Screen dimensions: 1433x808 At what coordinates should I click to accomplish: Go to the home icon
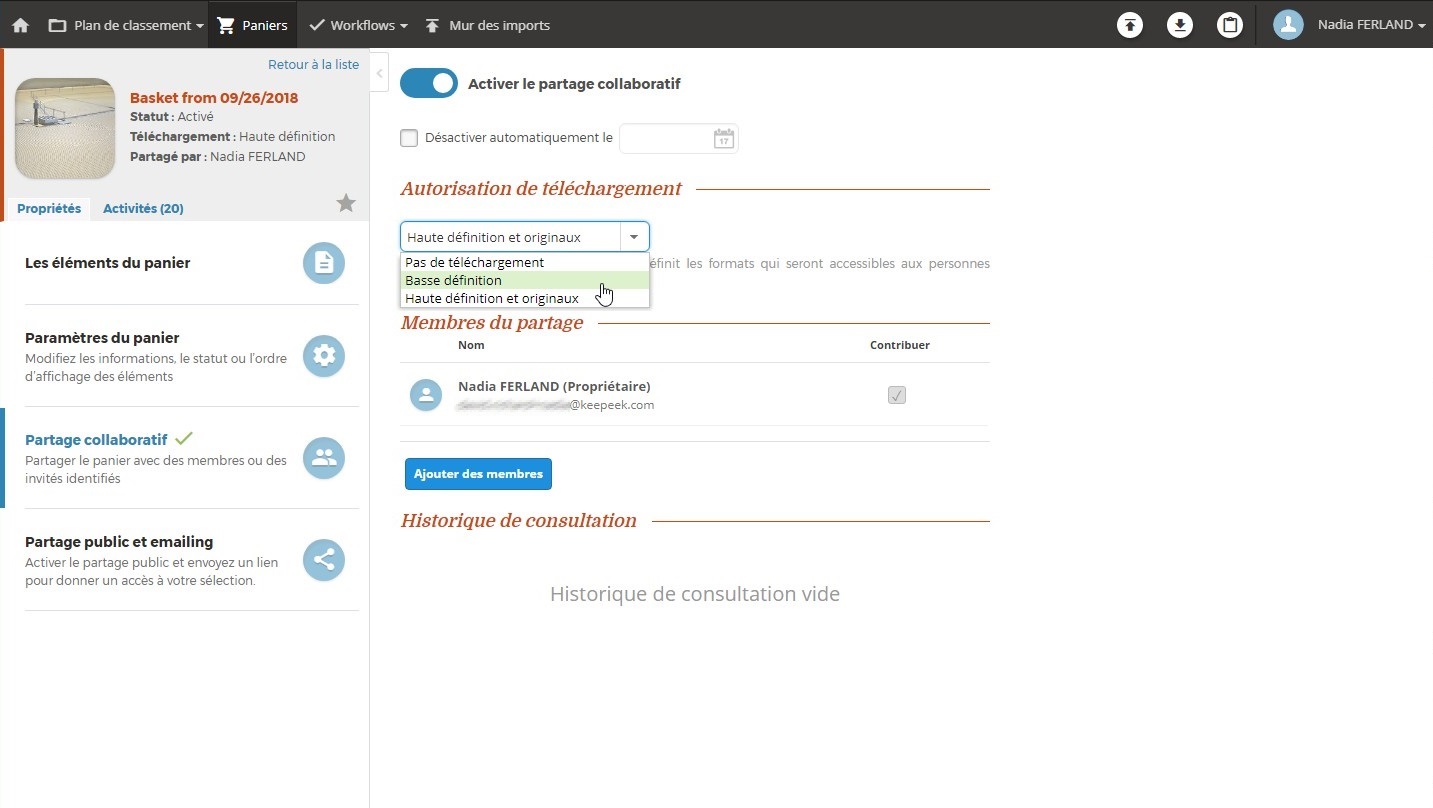pos(20,25)
